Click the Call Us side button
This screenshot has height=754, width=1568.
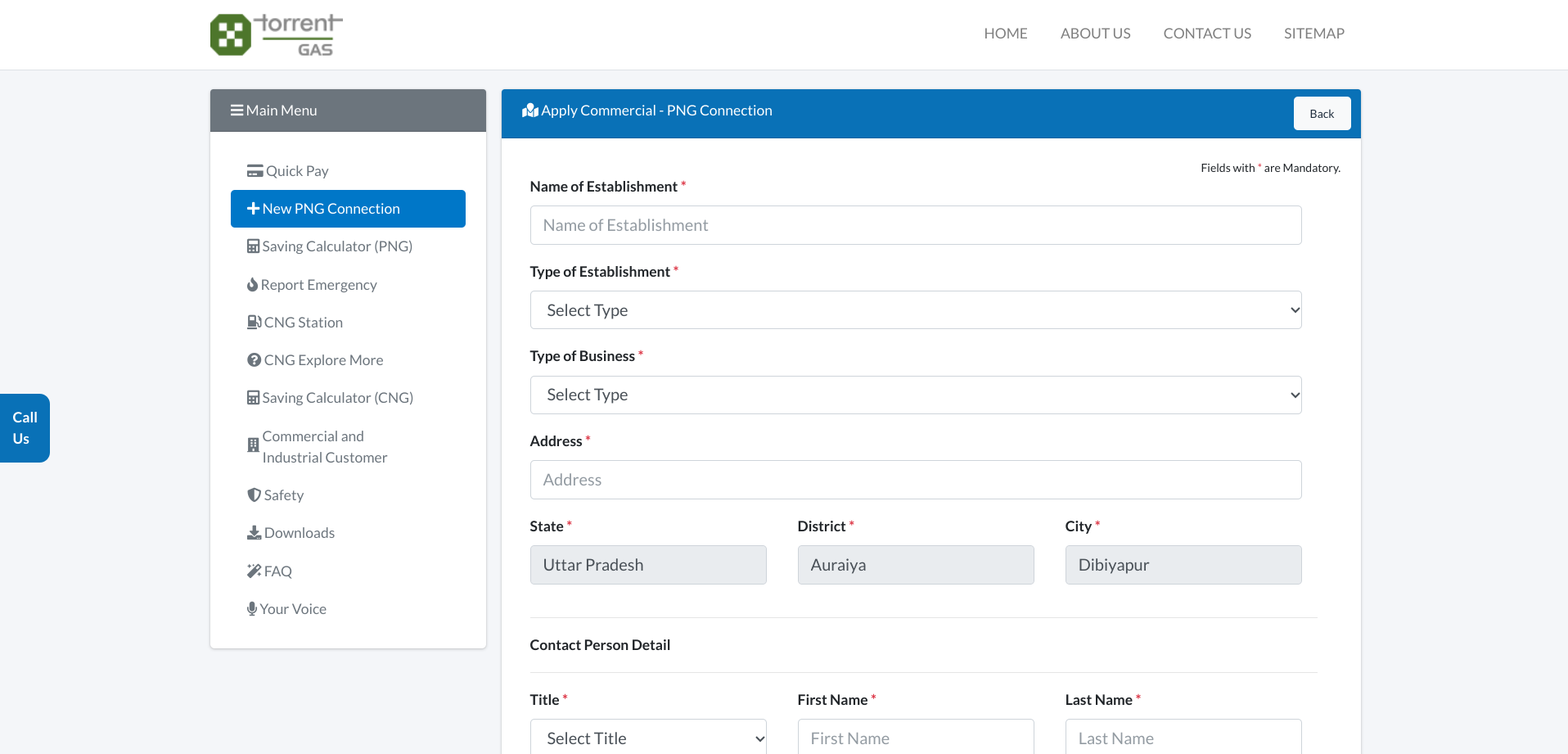(25, 428)
